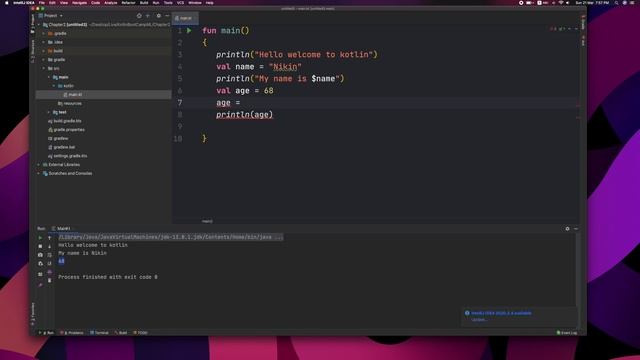Open the Problems tool window tab

click(x=72, y=333)
